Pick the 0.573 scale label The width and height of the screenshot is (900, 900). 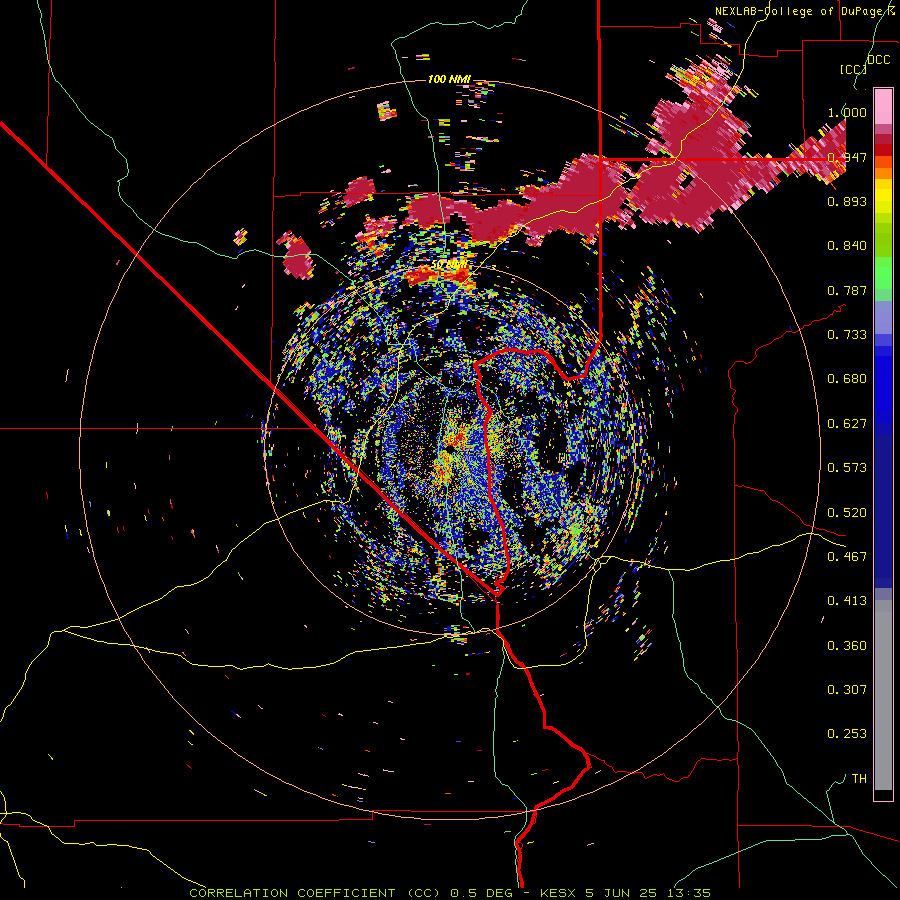(x=847, y=468)
